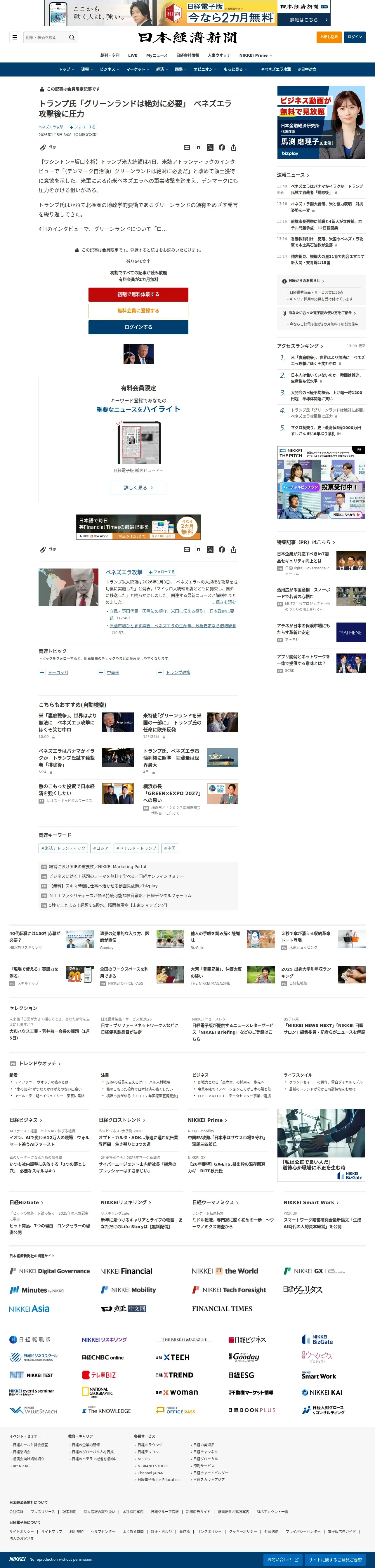Select the #ドナルド・トランプ keyword tag
The height and width of the screenshot is (1568, 375).
136,849
